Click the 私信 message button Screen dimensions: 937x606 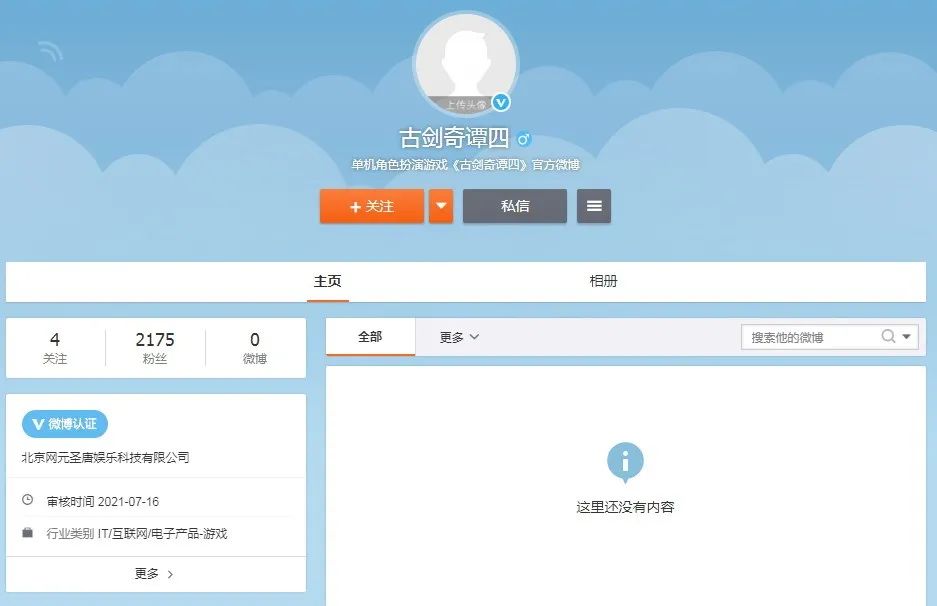tap(514, 207)
